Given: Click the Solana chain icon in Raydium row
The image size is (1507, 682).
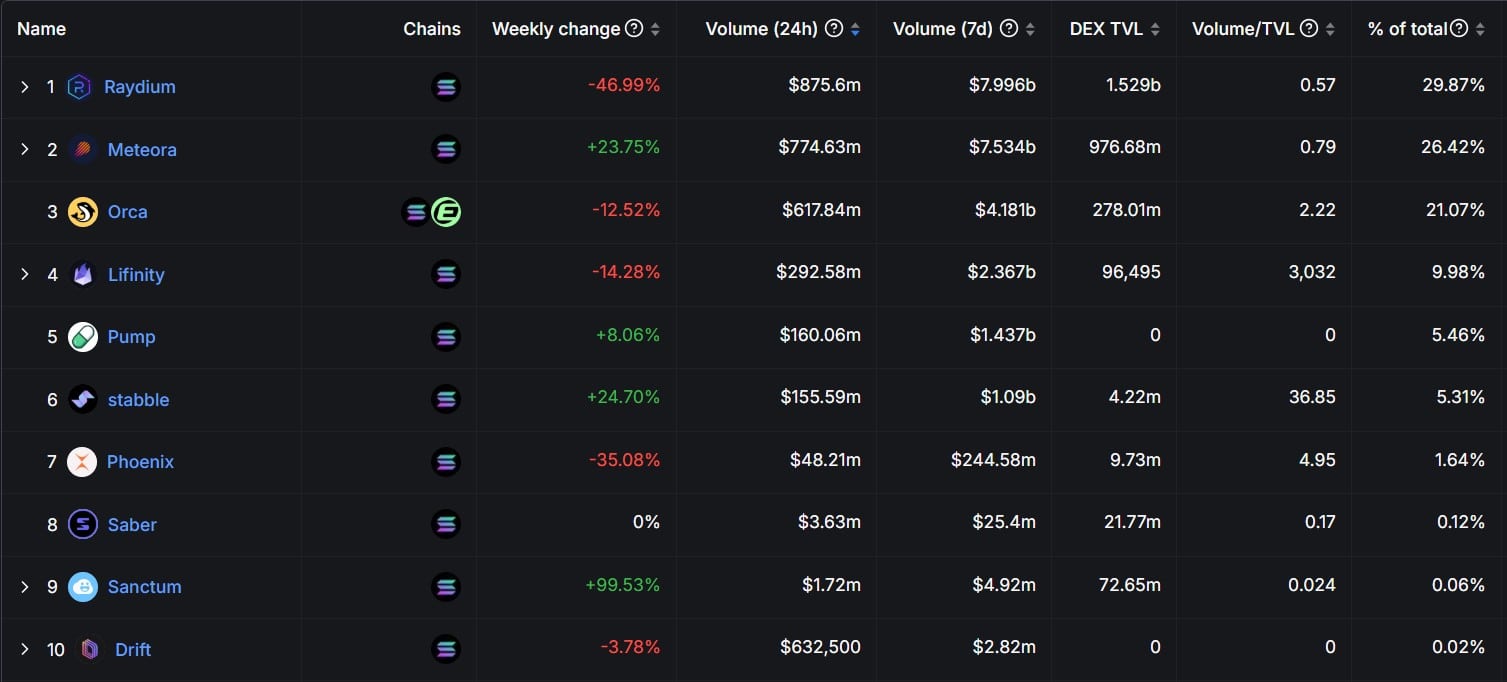Looking at the screenshot, I should tap(446, 87).
